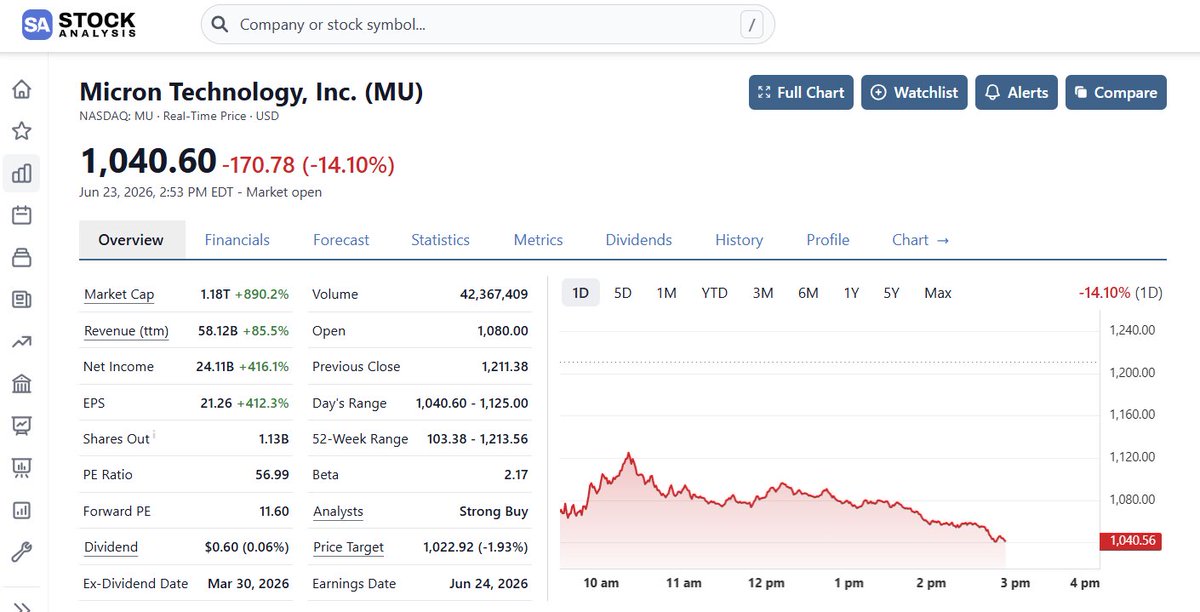Viewport: 1200px width, 612px height.
Task: Add MU to Watchlist
Action: (914, 92)
